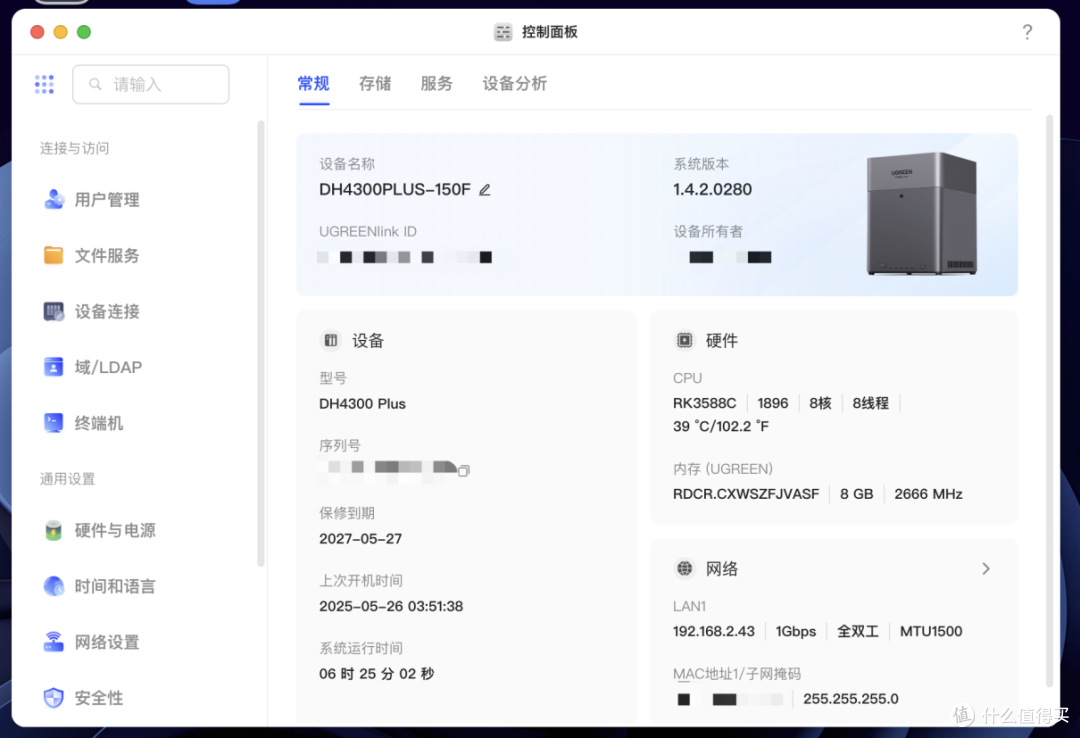The height and width of the screenshot is (738, 1080).
Task: Select model text DH4300 Plus
Action: pyautogui.click(x=362, y=404)
